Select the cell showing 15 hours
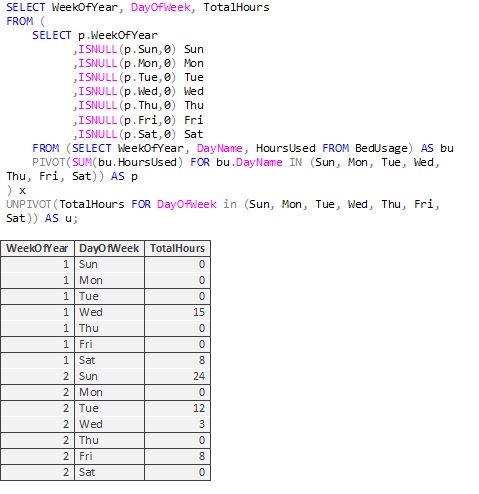The height and width of the screenshot is (494, 479). [x=178, y=312]
